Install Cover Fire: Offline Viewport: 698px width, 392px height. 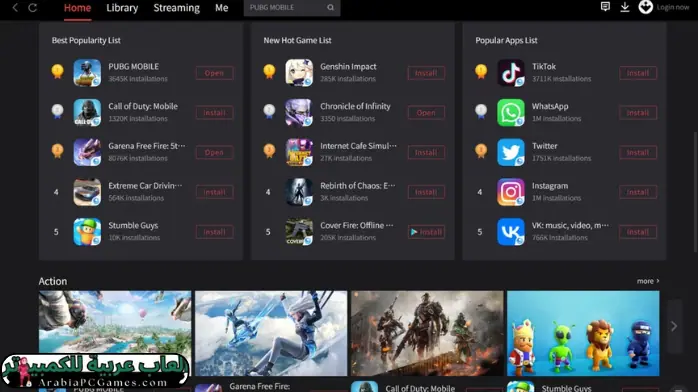(426, 232)
